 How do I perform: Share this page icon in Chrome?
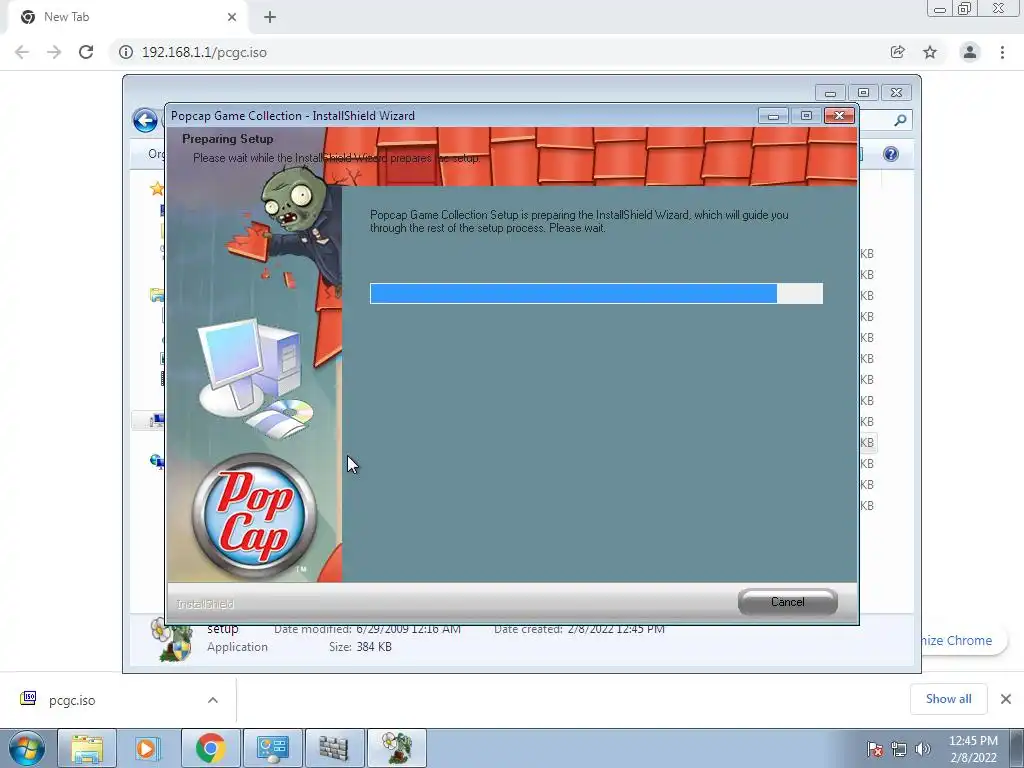click(898, 52)
